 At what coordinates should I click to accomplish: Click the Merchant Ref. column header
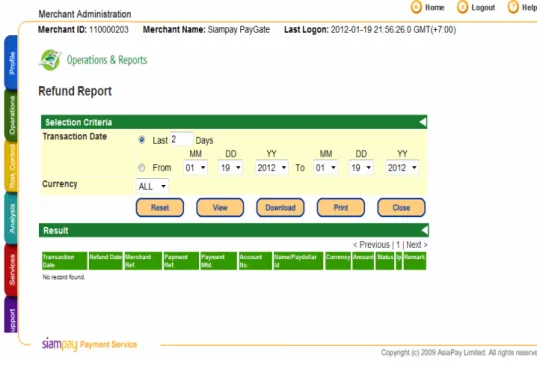pos(143,261)
